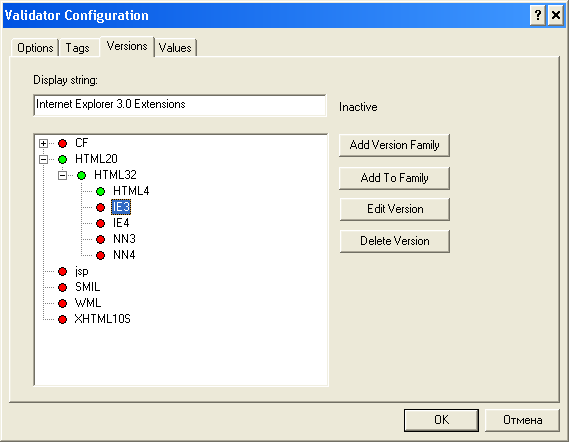The height and width of the screenshot is (442, 569).
Task: Open the Values tab
Action: (175, 48)
